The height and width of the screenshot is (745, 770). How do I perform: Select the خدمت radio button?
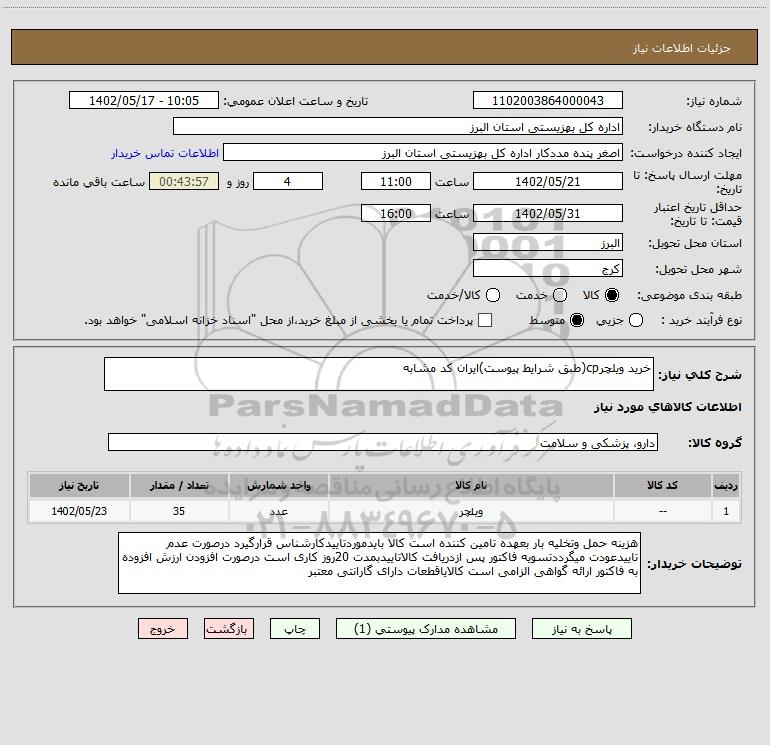coord(560,295)
